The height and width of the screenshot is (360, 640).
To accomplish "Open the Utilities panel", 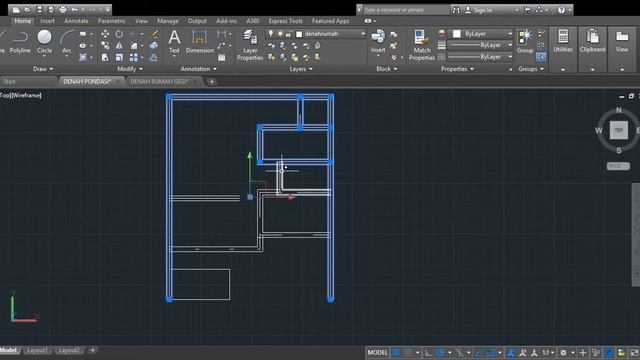I will 563,41.
